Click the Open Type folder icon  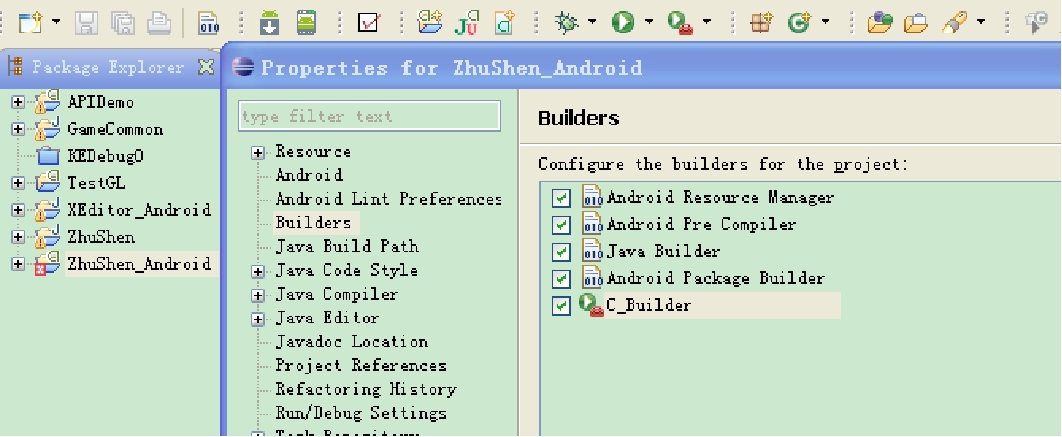880,24
